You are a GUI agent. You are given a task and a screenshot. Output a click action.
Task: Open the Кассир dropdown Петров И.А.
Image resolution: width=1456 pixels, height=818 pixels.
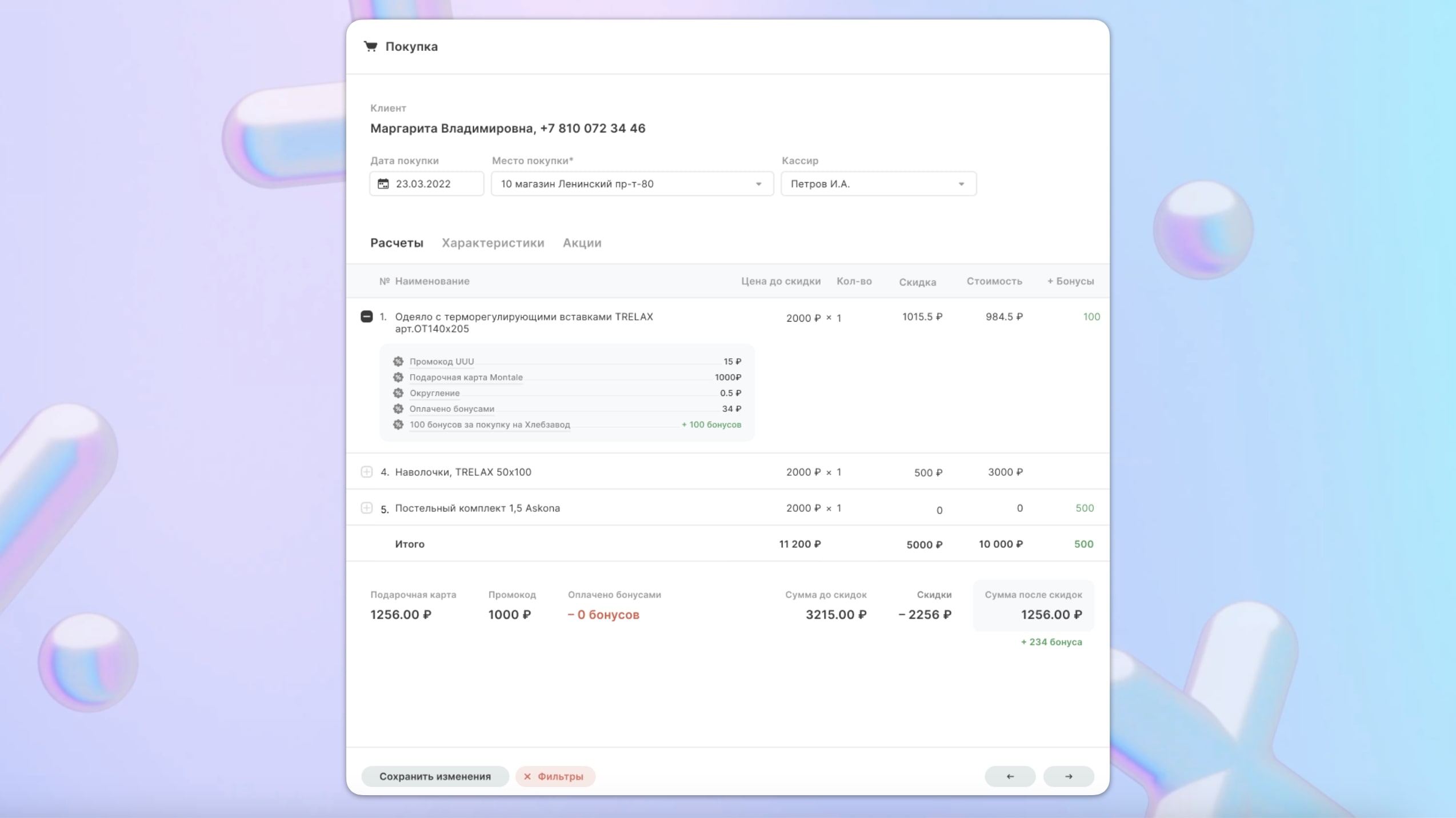[878, 184]
